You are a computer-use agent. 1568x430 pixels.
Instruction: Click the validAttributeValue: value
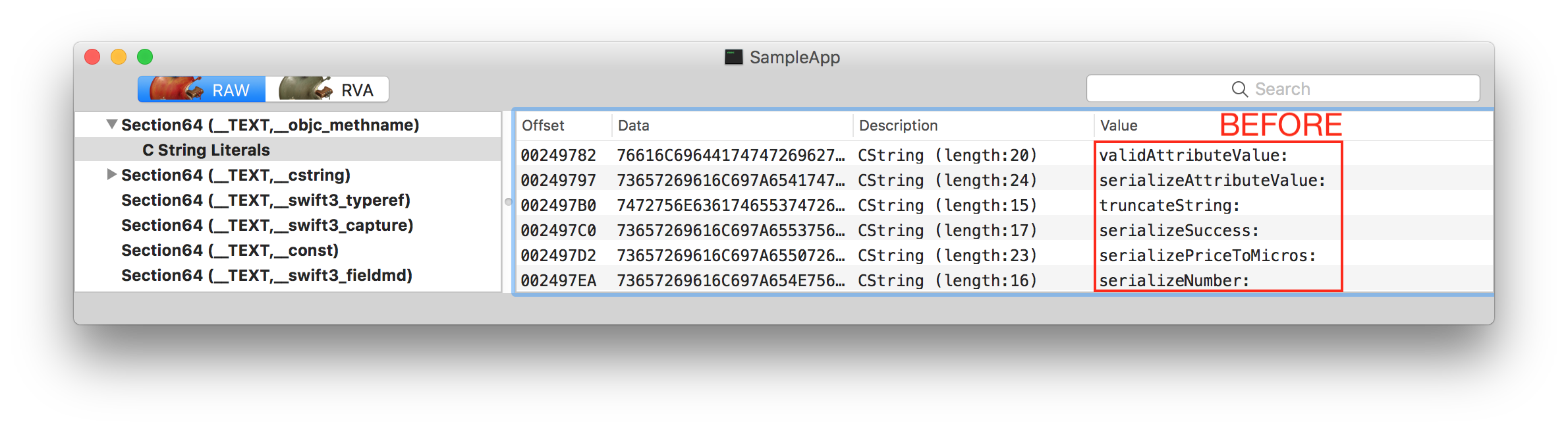pyautogui.click(x=1193, y=155)
